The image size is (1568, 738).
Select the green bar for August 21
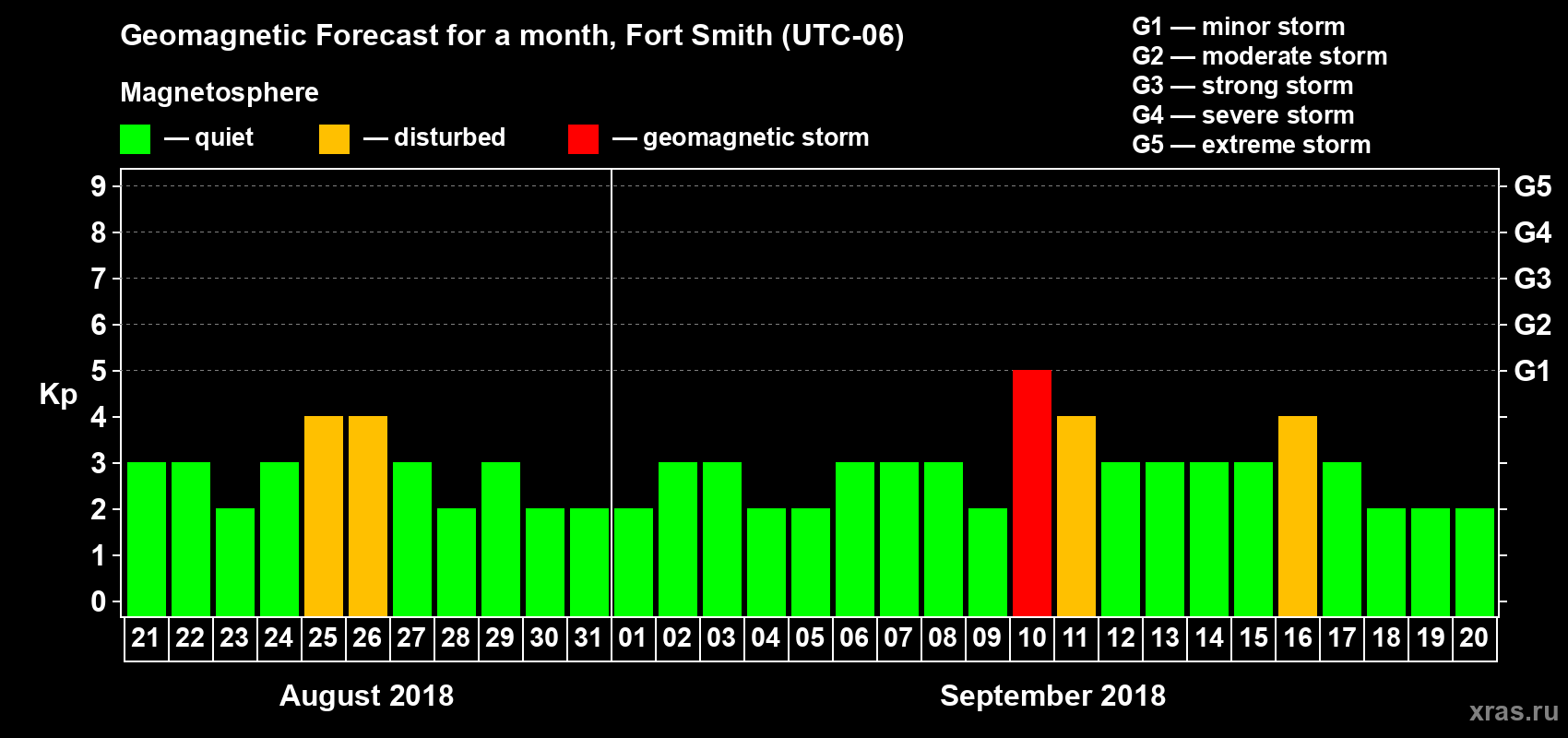click(x=147, y=539)
